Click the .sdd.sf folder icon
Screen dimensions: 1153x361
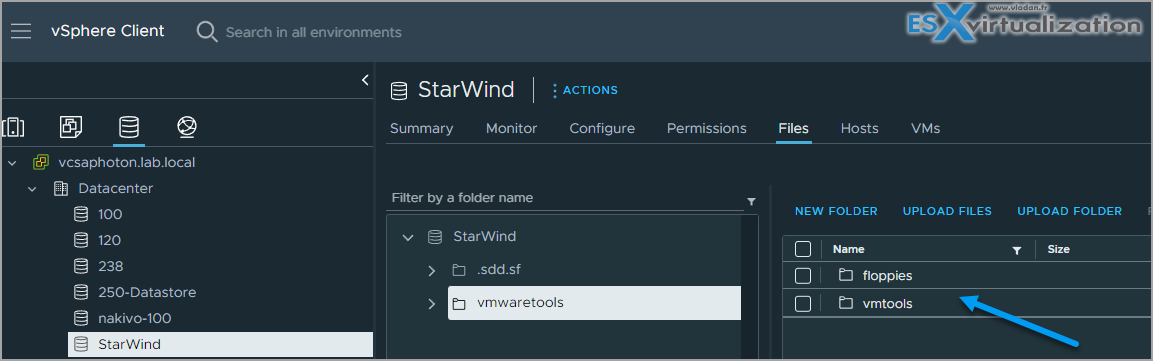[459, 271]
